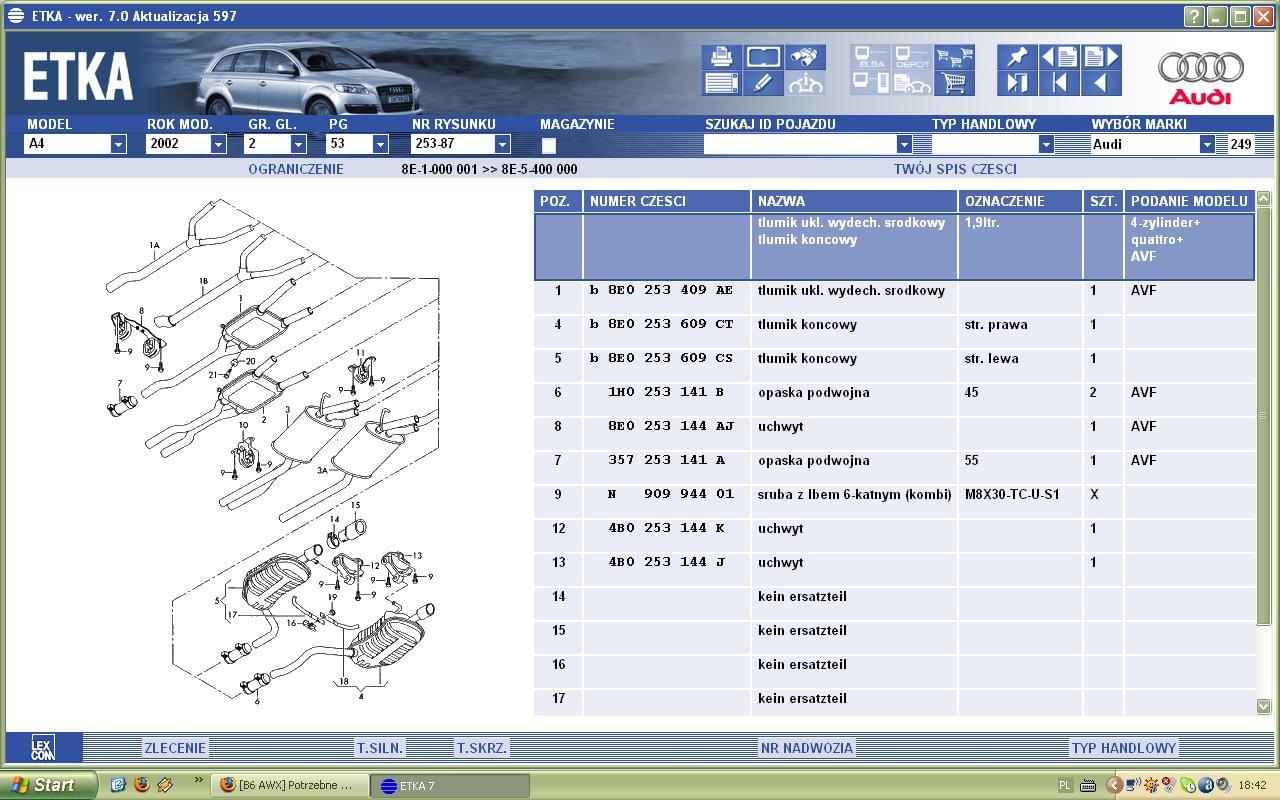Viewport: 1280px width, 800px height.
Task: Jump to first with the skip-back arrow icon
Action: click(1059, 83)
